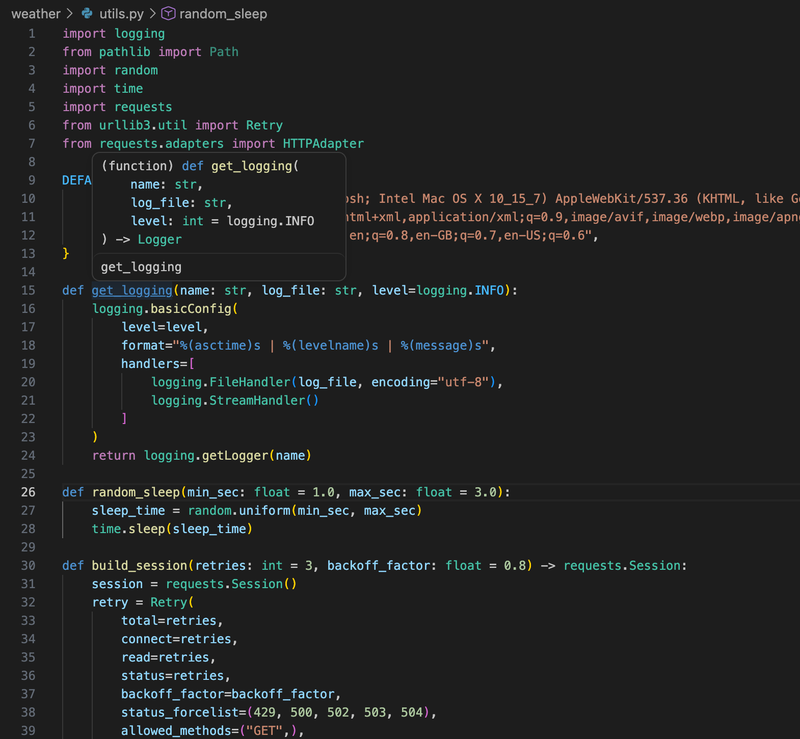The image size is (800, 739).
Task: Open the weather folder breadcrumb
Action: click(36, 14)
